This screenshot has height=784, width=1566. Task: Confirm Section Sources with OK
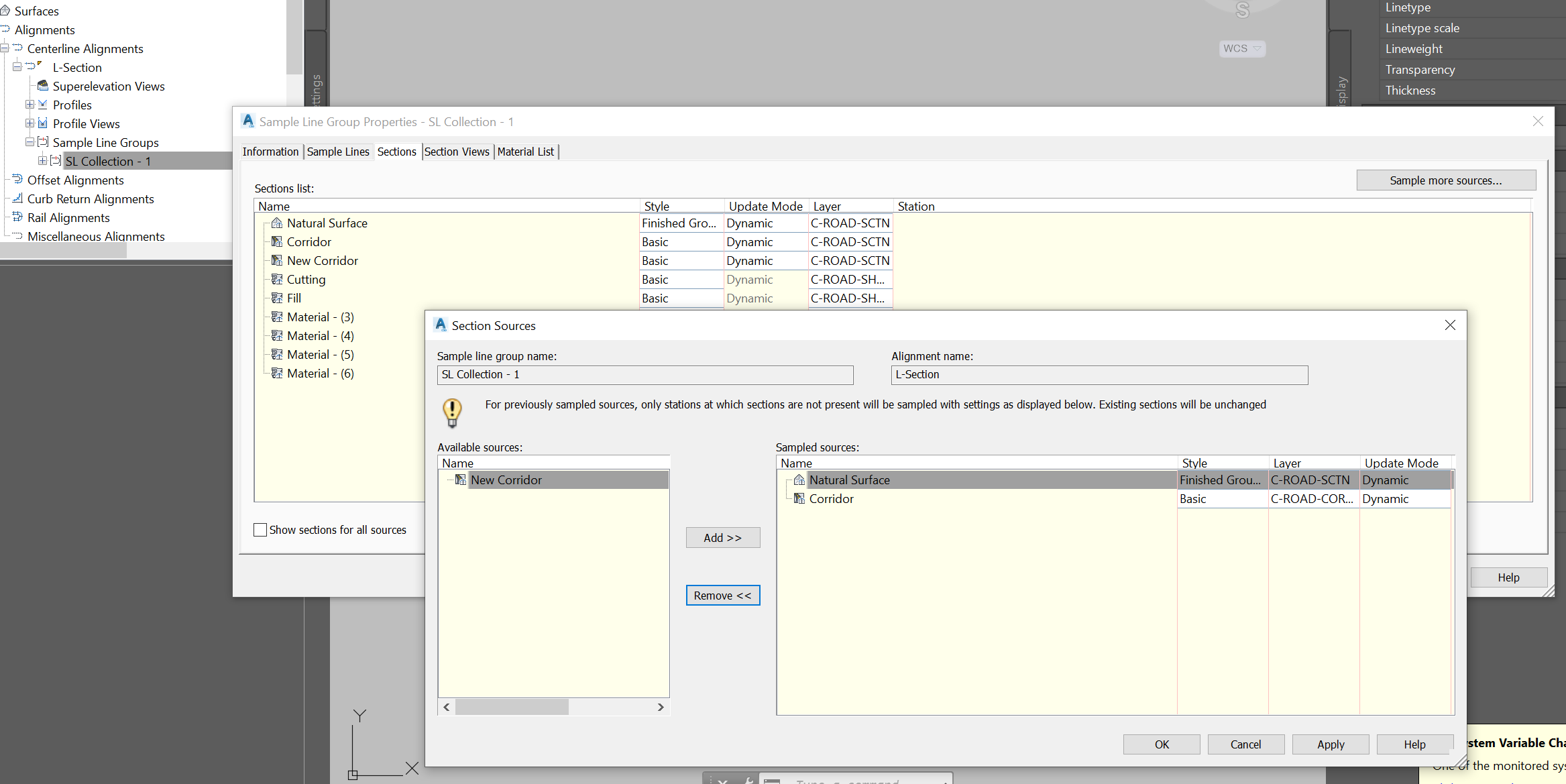[x=1162, y=744]
